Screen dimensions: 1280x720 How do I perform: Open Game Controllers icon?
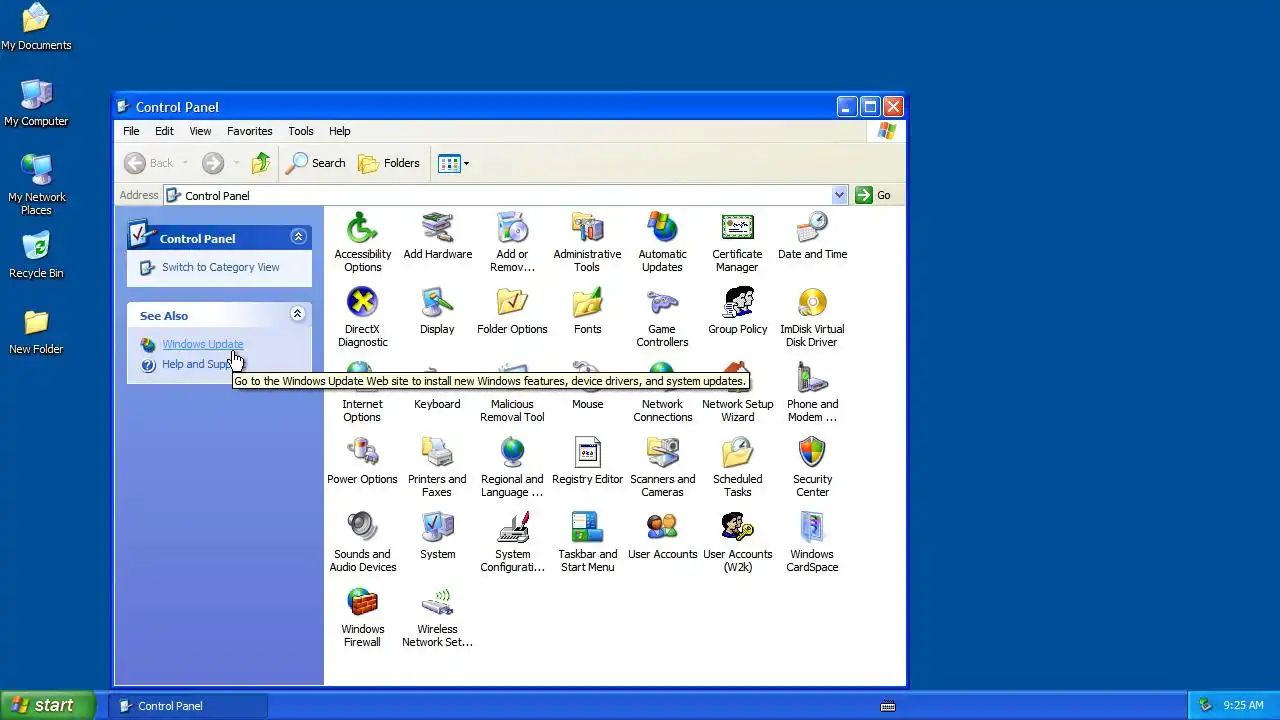point(662,302)
